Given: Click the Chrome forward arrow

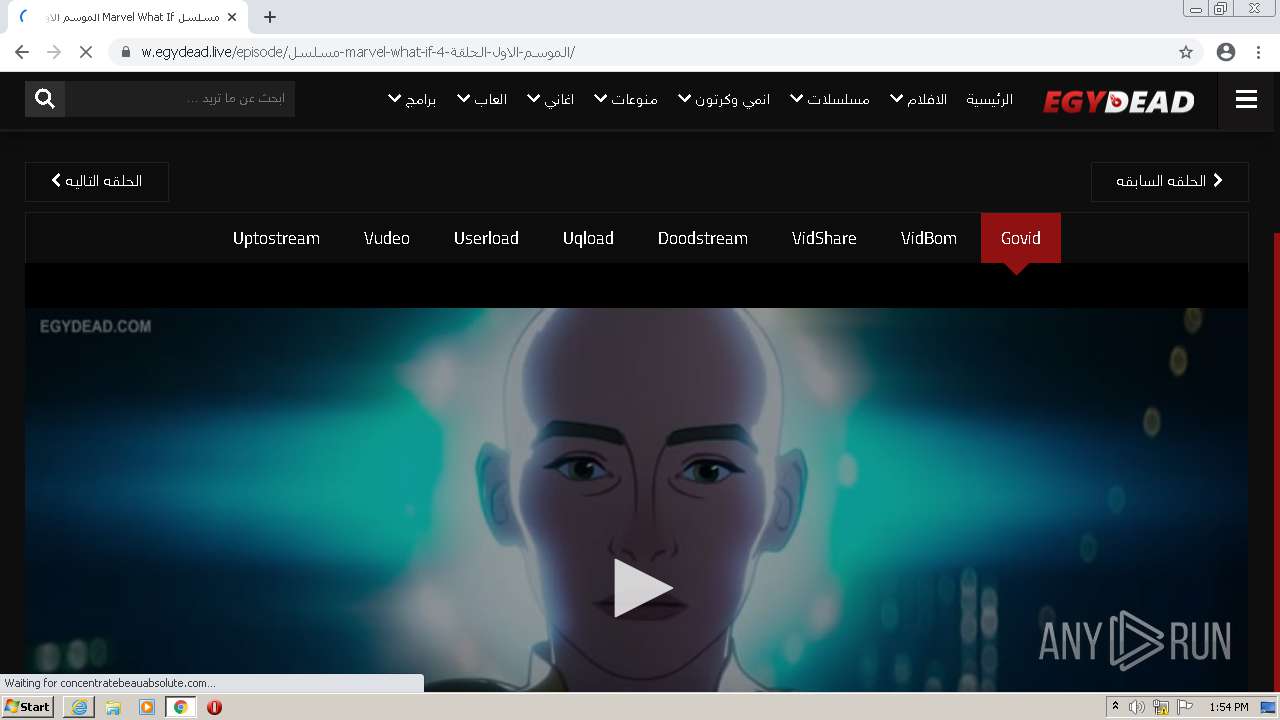Looking at the screenshot, I should pos(54,52).
